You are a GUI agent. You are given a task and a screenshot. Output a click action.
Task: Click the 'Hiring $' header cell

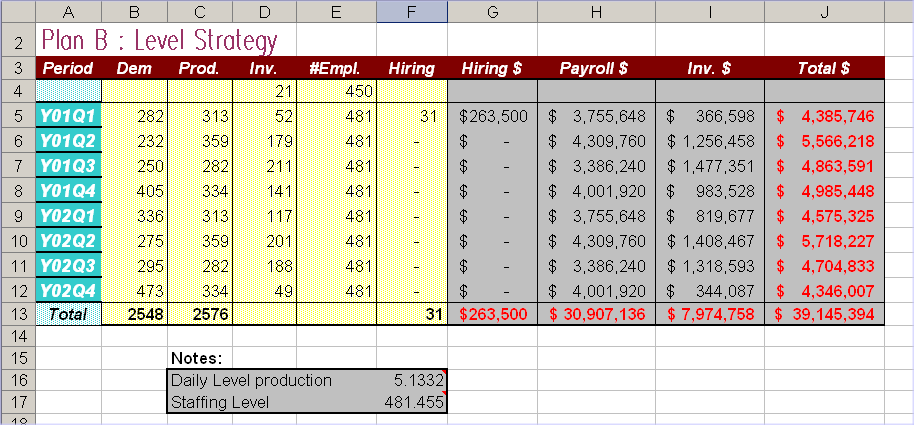[492, 68]
